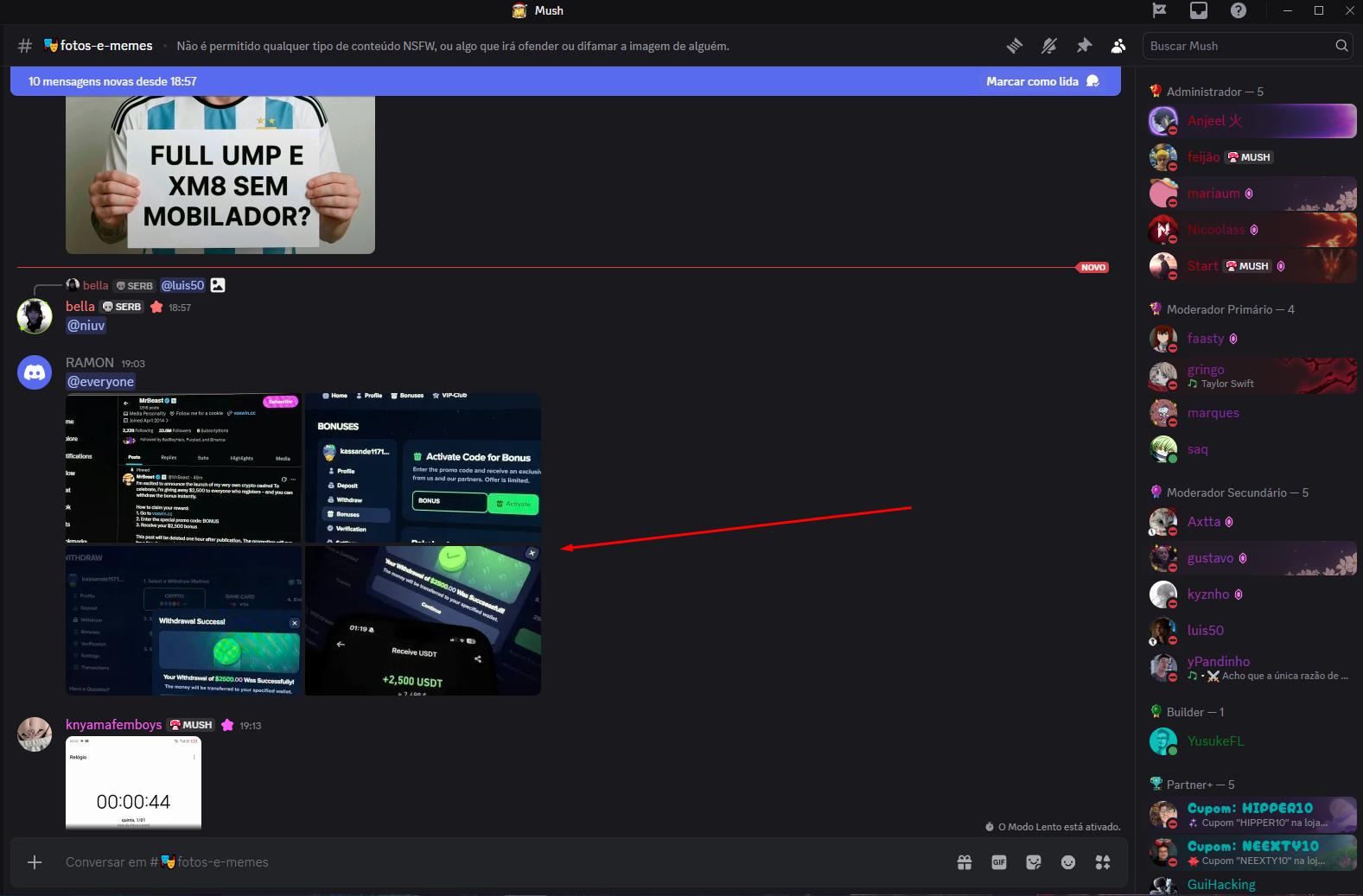Click RAMON's Discord avatar
This screenshot has width=1363, height=896.
35,372
